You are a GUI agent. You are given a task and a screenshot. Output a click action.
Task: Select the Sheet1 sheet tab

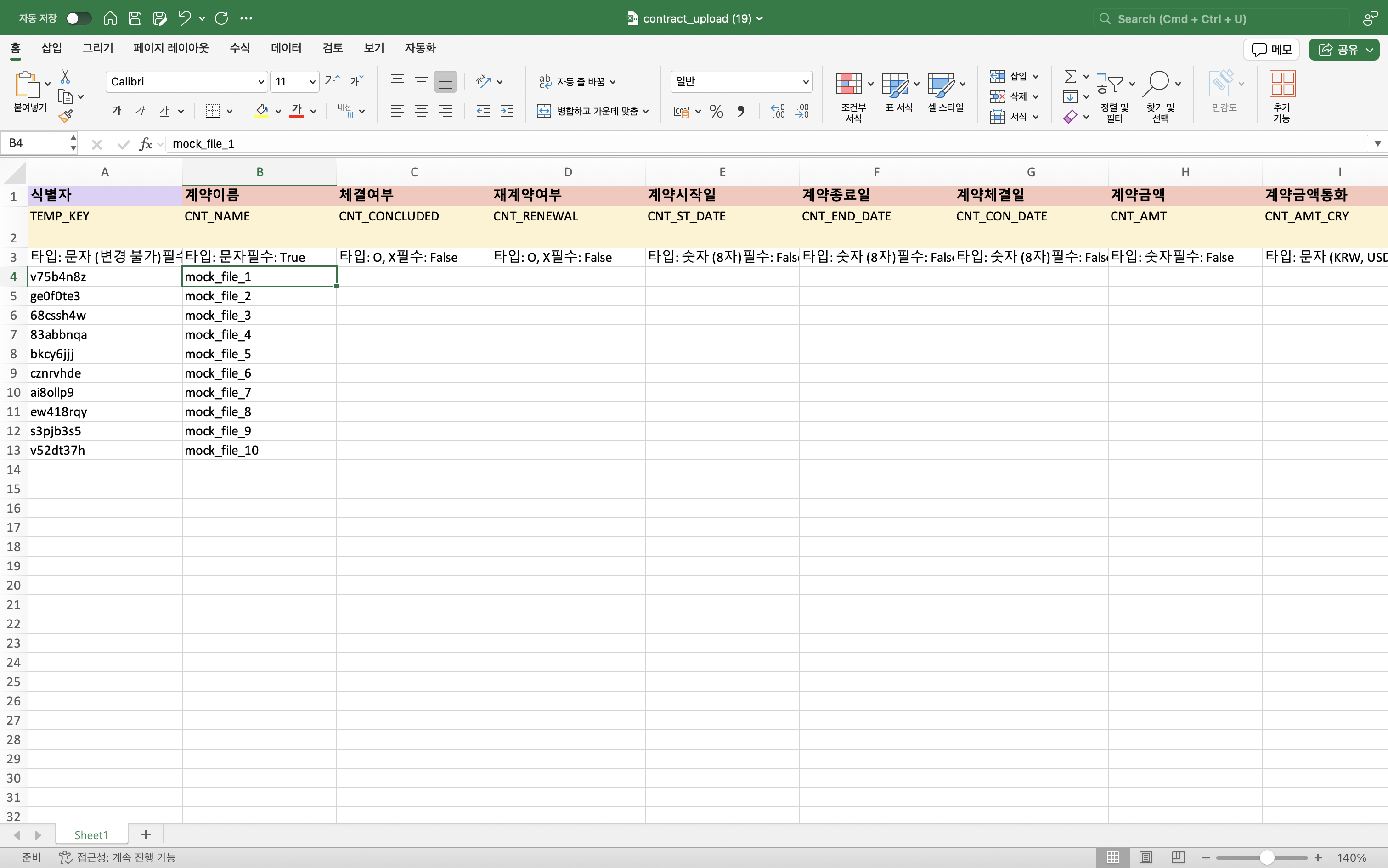(x=90, y=835)
